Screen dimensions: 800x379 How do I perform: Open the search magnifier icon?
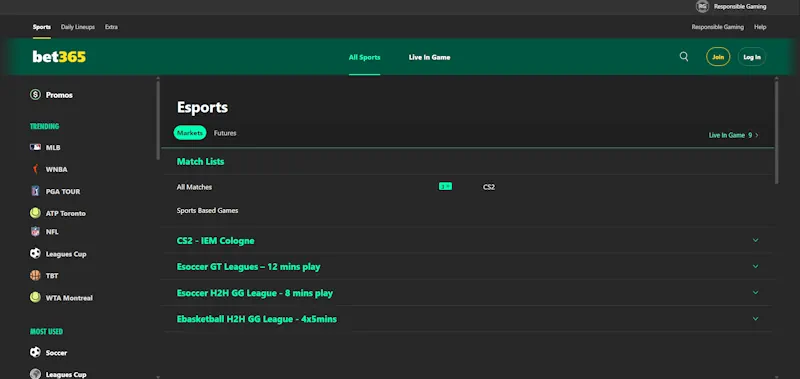(x=684, y=57)
